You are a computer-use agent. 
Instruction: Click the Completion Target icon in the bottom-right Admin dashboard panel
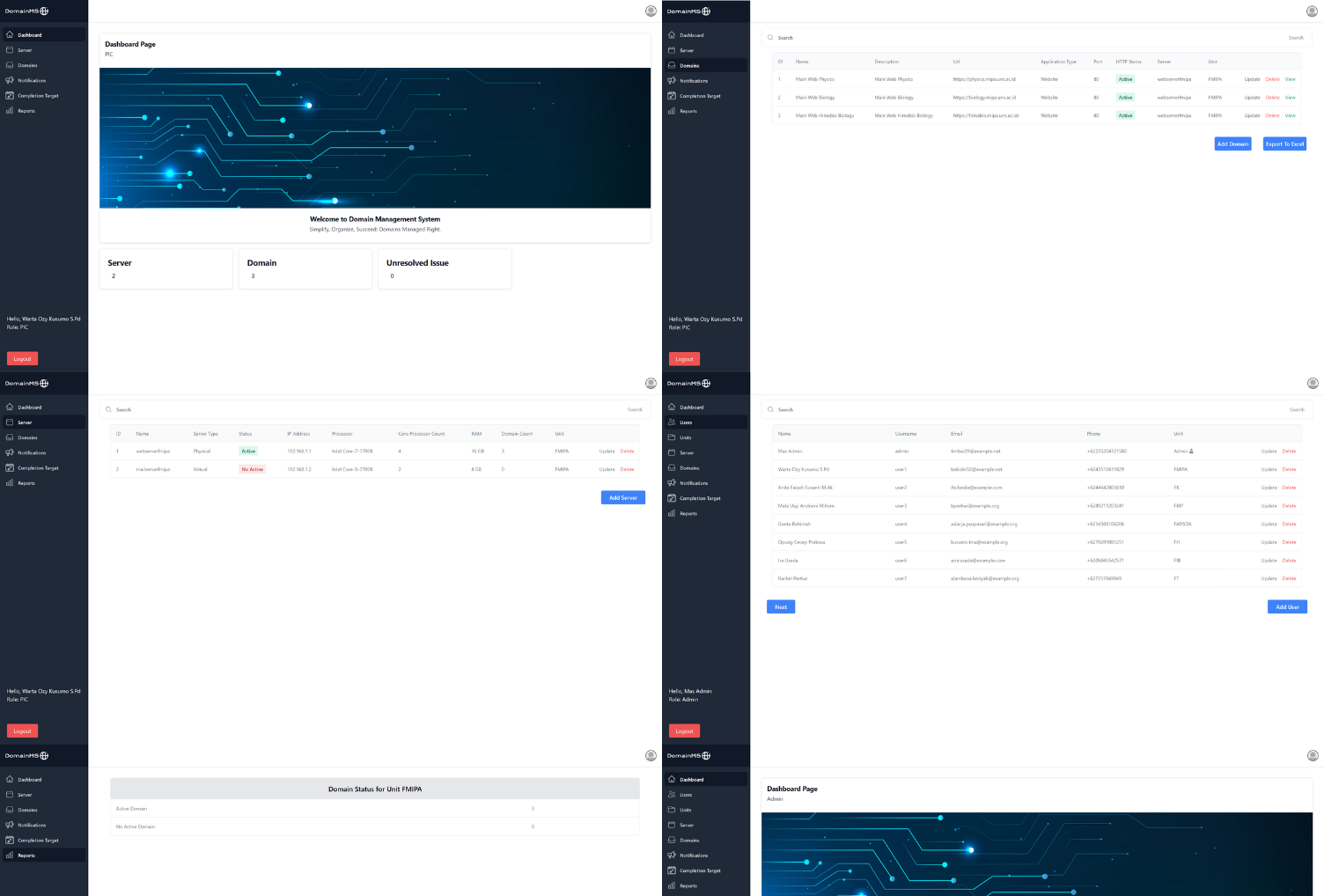tap(672, 870)
